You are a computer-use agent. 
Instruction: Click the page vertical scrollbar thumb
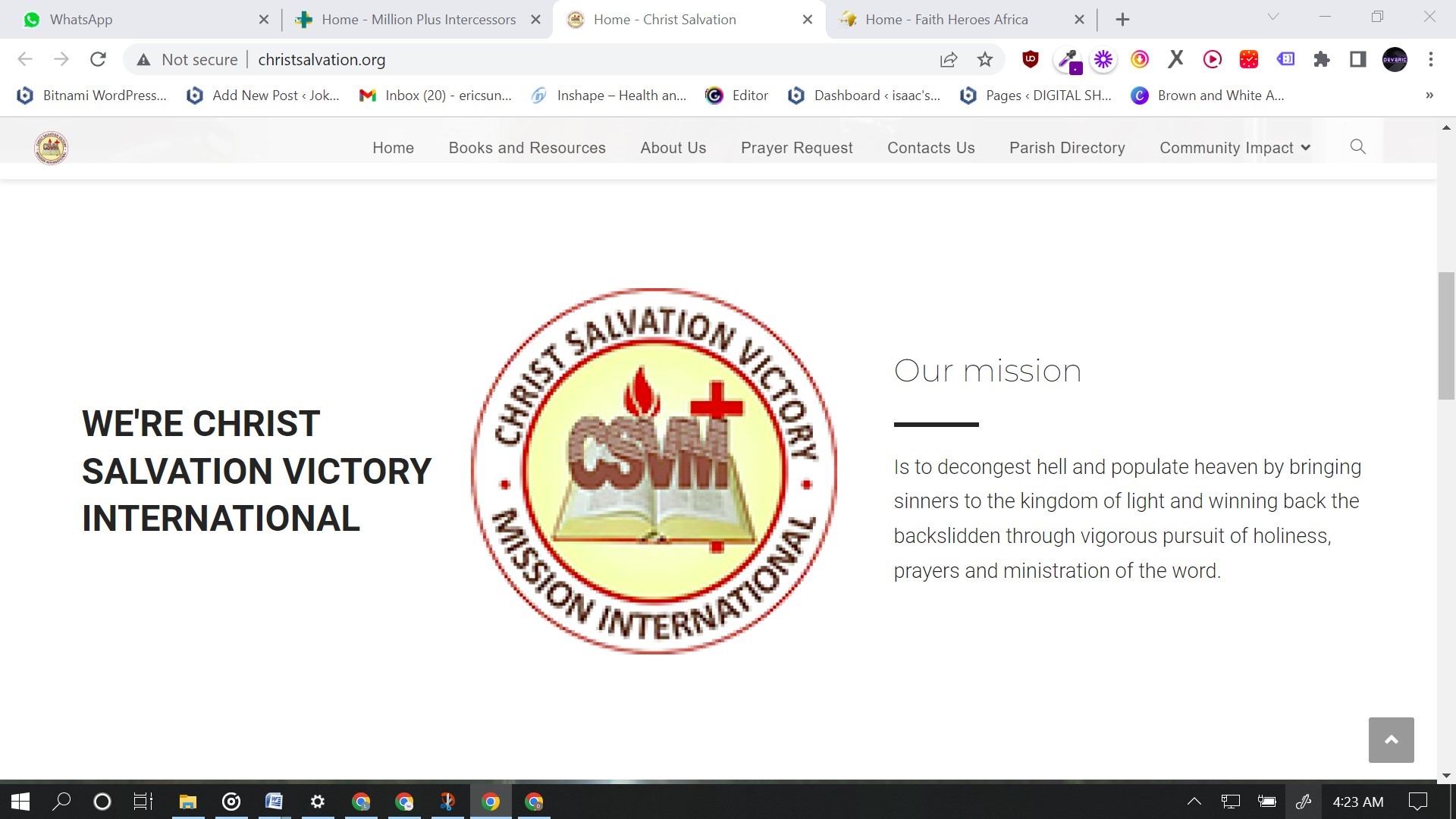pyautogui.click(x=1446, y=335)
